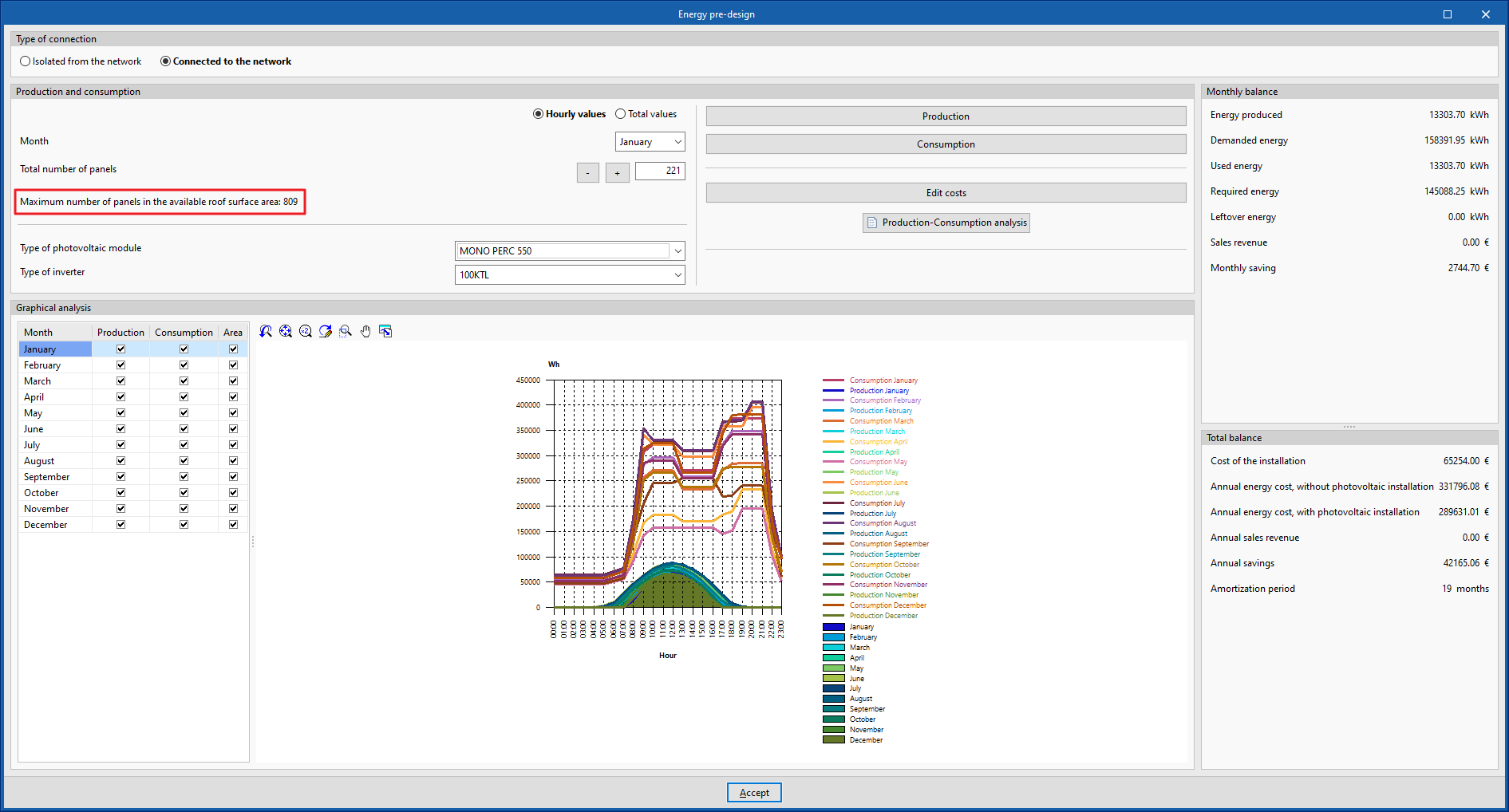Open the inverter type dropdown 100KTL

click(677, 275)
